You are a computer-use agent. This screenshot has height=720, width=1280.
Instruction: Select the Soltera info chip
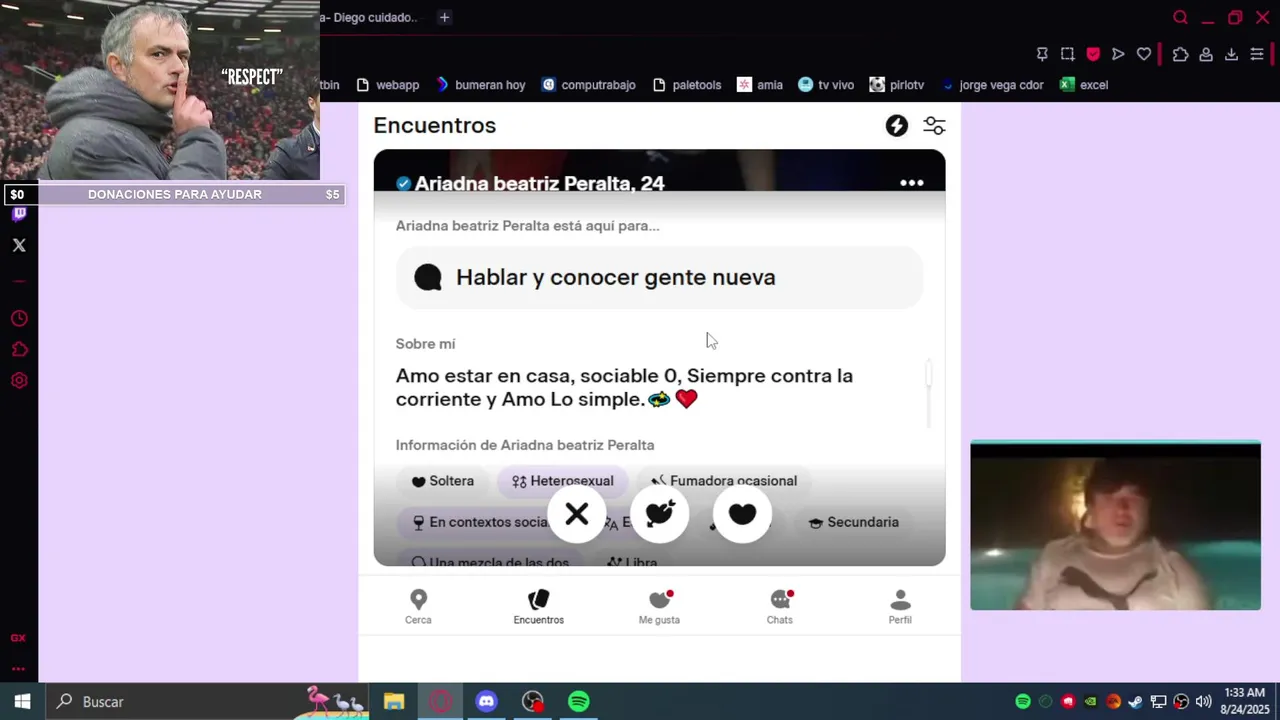[x=443, y=481]
